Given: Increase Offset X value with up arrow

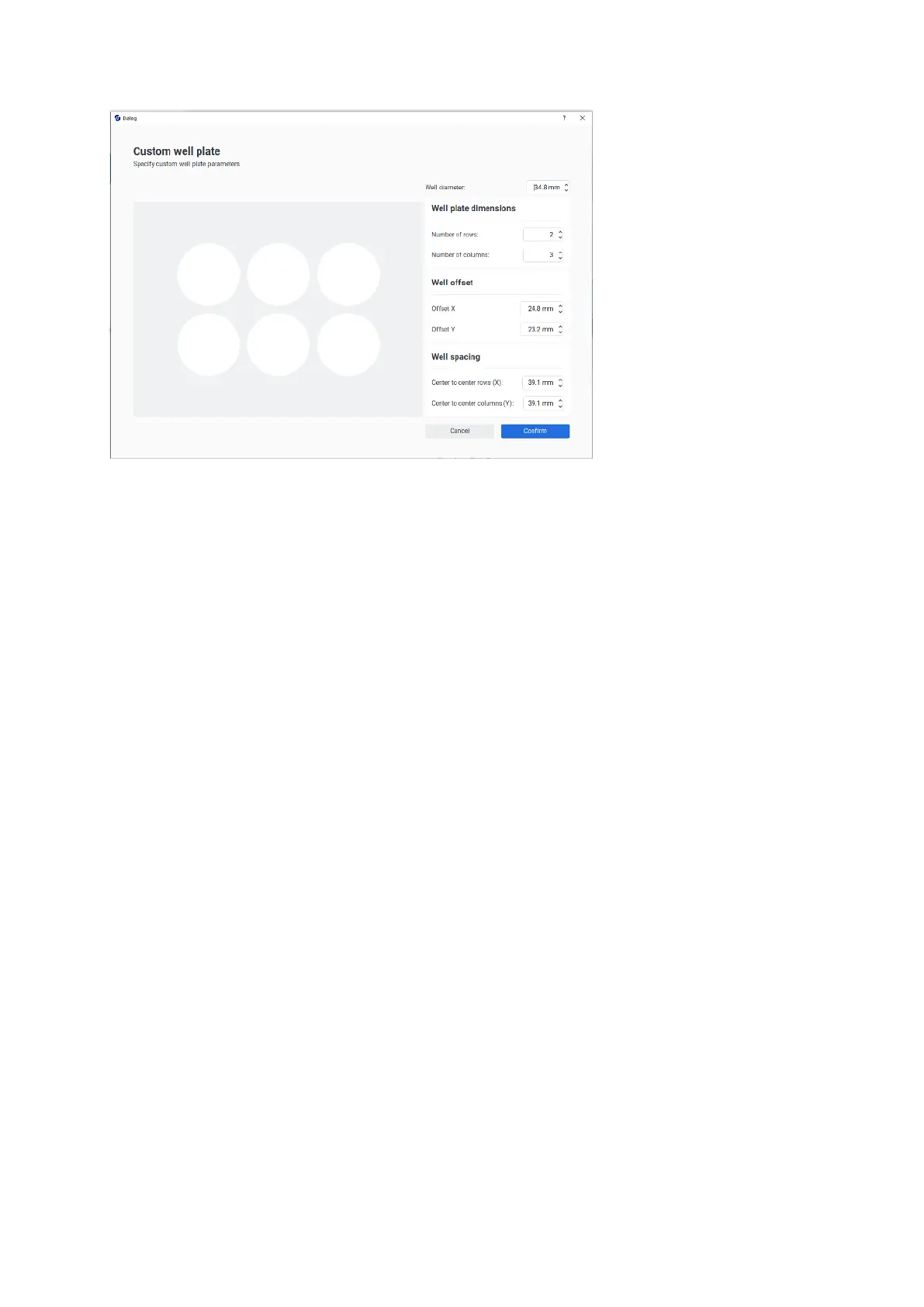Looking at the screenshot, I should coord(560,306).
